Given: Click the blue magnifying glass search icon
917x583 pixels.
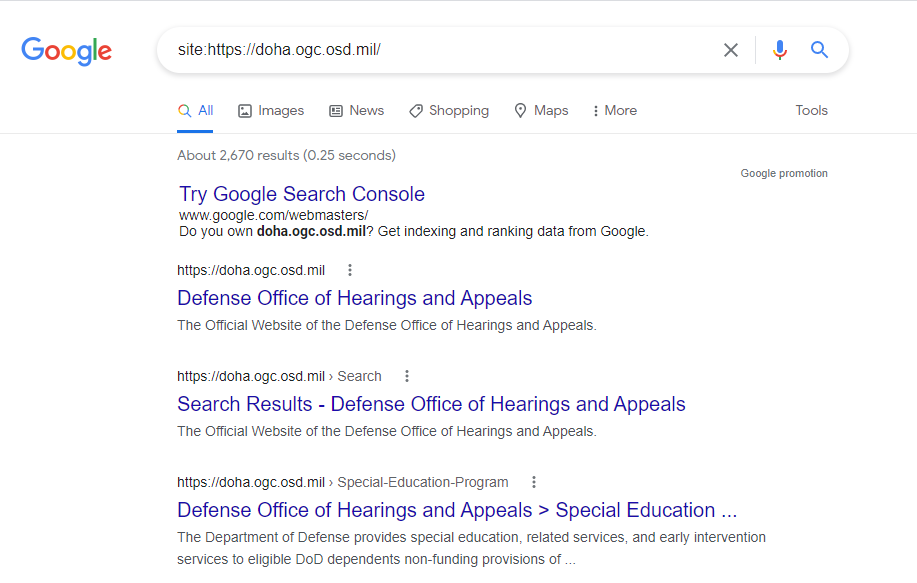Looking at the screenshot, I should (819, 49).
